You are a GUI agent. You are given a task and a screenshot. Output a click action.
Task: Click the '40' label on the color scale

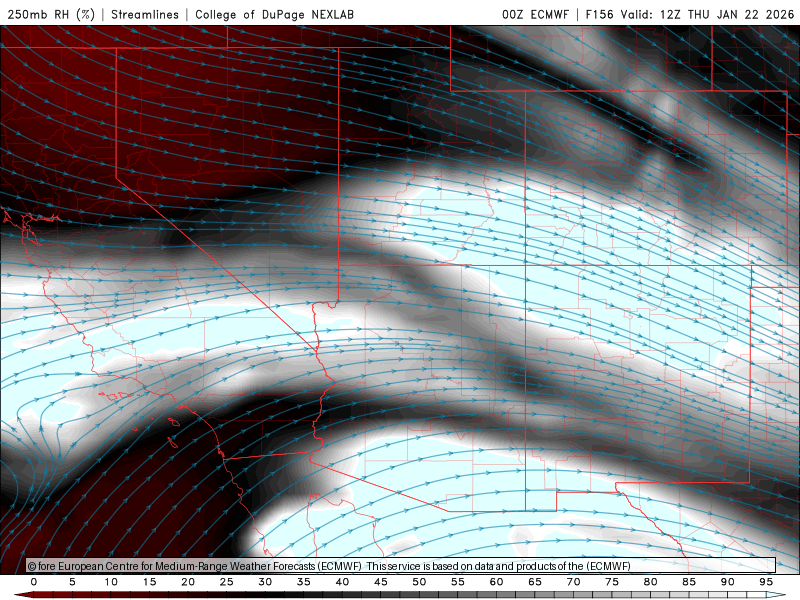pos(342,582)
